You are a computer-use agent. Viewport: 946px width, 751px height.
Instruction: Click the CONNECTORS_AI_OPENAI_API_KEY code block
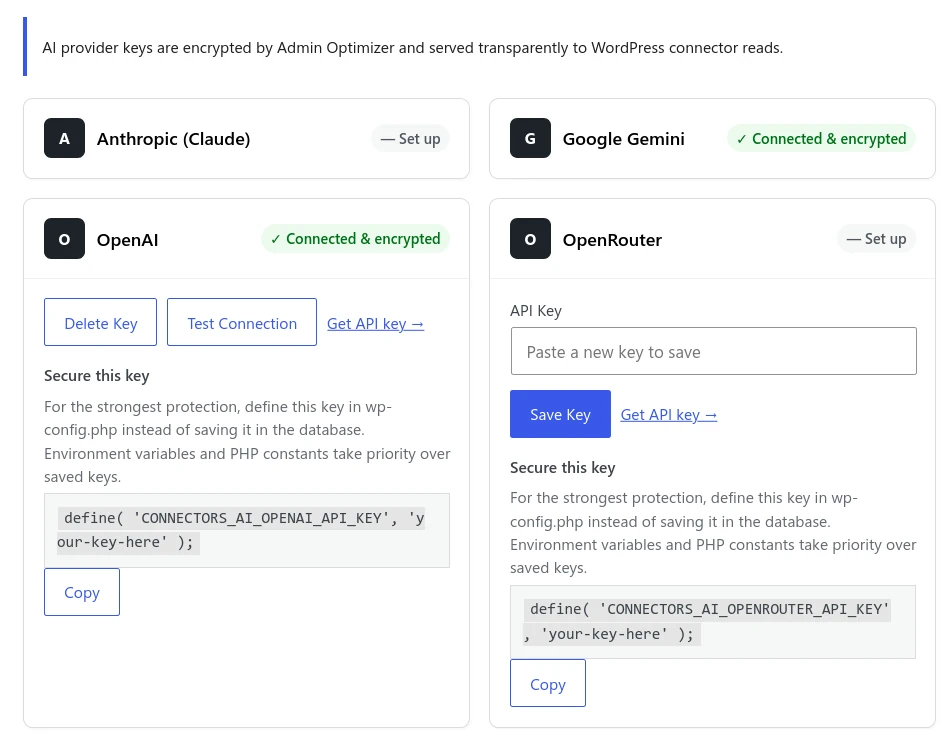(247, 530)
